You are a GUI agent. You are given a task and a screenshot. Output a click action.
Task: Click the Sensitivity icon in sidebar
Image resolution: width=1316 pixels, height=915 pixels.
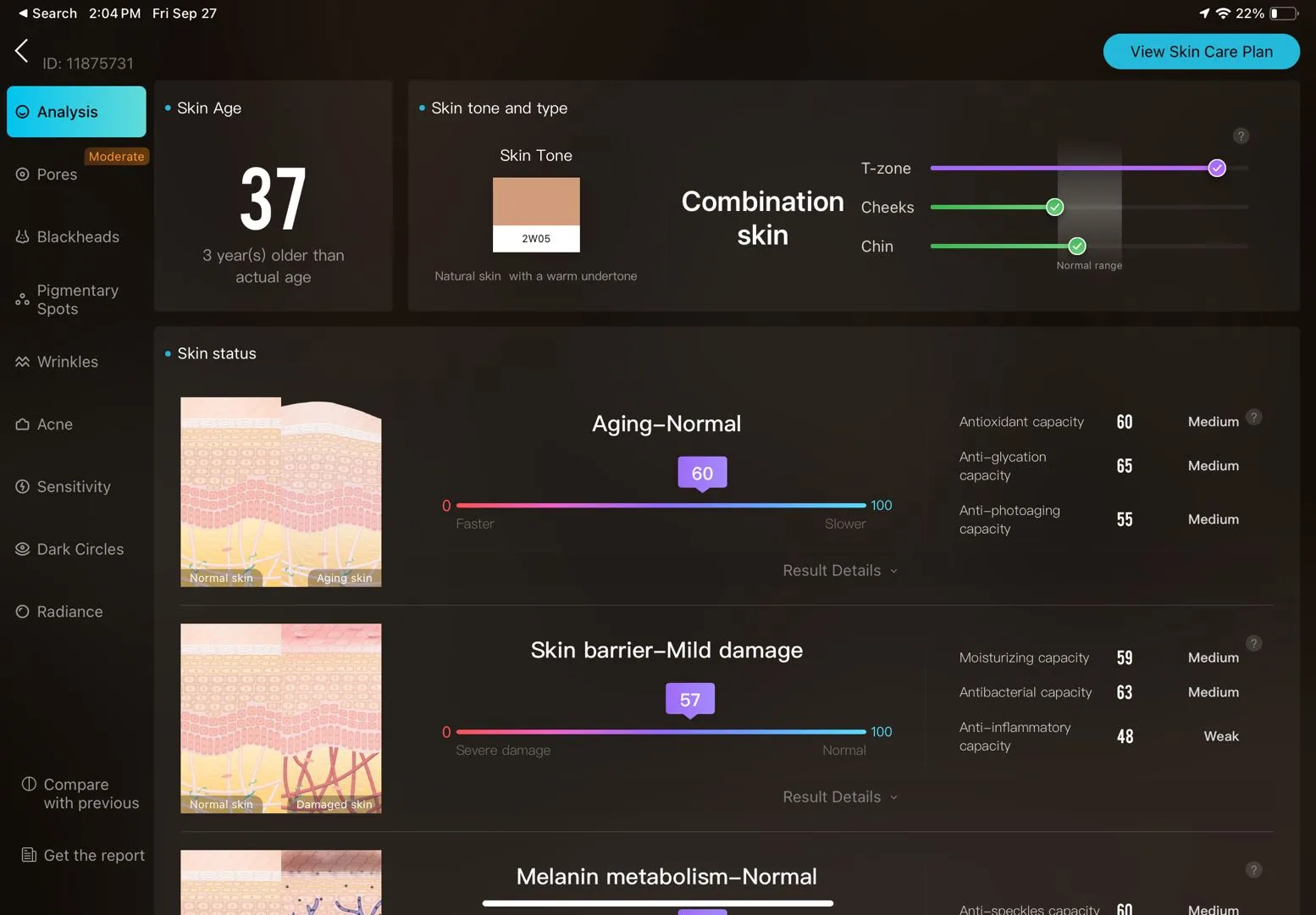coord(23,487)
